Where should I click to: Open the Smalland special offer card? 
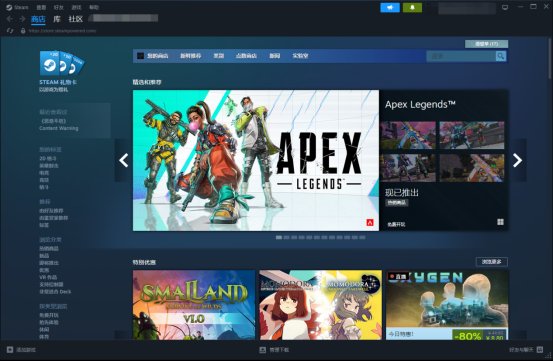194,305
